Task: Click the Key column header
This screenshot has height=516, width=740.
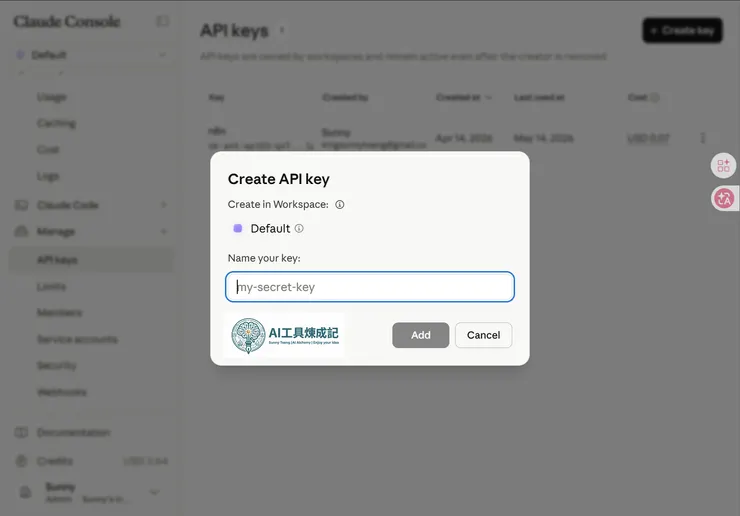Action: click(x=217, y=97)
